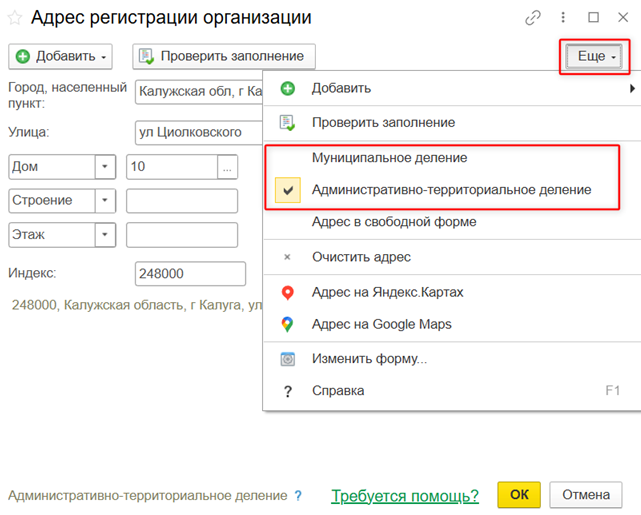Click the Yandex Maps pin icon
Viewport: 641px width, 515px height.
[x=287, y=292]
